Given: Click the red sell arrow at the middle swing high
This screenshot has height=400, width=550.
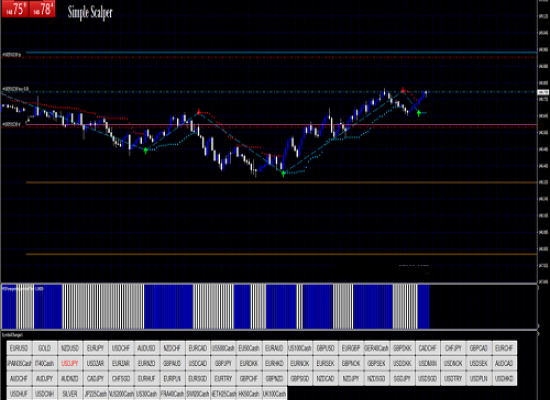Looking at the screenshot, I should pyautogui.click(x=199, y=112).
